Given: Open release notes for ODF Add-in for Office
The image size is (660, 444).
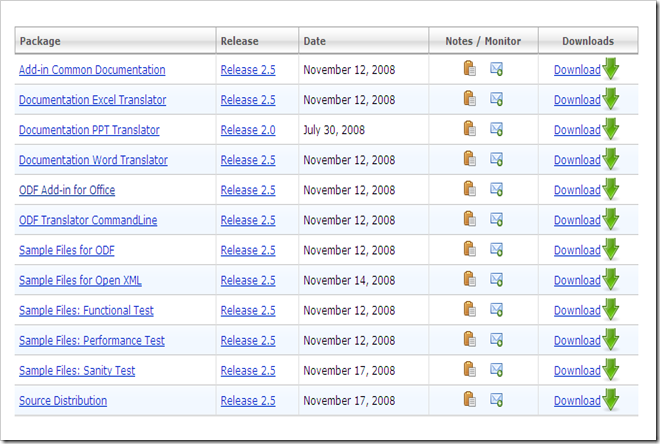Looking at the screenshot, I should click(x=469, y=189).
